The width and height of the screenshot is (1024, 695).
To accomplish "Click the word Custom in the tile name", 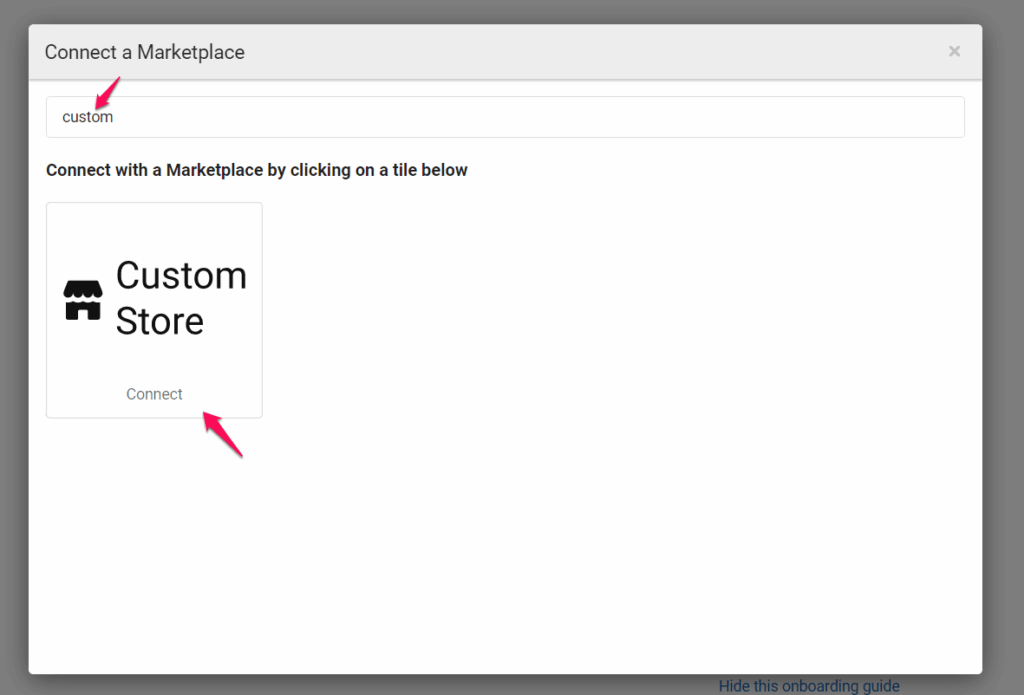I will (x=181, y=275).
